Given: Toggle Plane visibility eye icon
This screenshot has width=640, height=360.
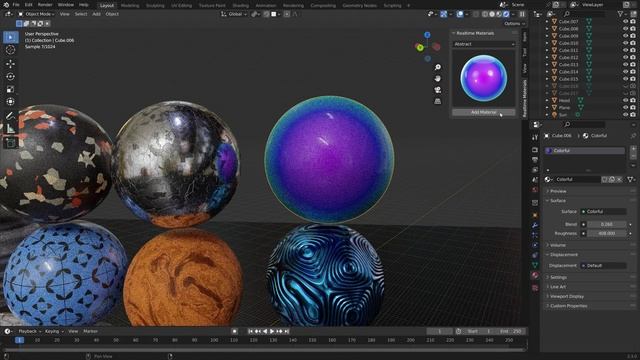Looking at the screenshot, I should (x=625, y=107).
